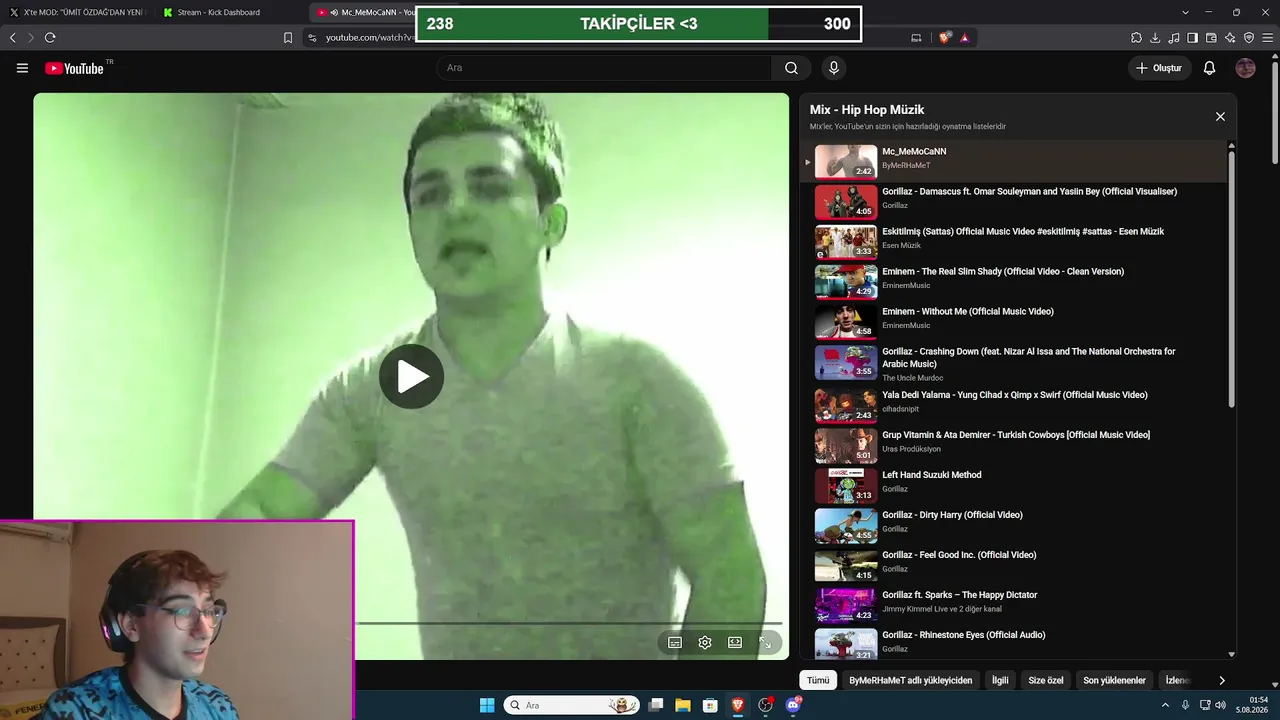Image resolution: width=1280 pixels, height=720 pixels.
Task: Select the Mc_MeMoCaNN YouTube browser tab
Action: [362, 12]
